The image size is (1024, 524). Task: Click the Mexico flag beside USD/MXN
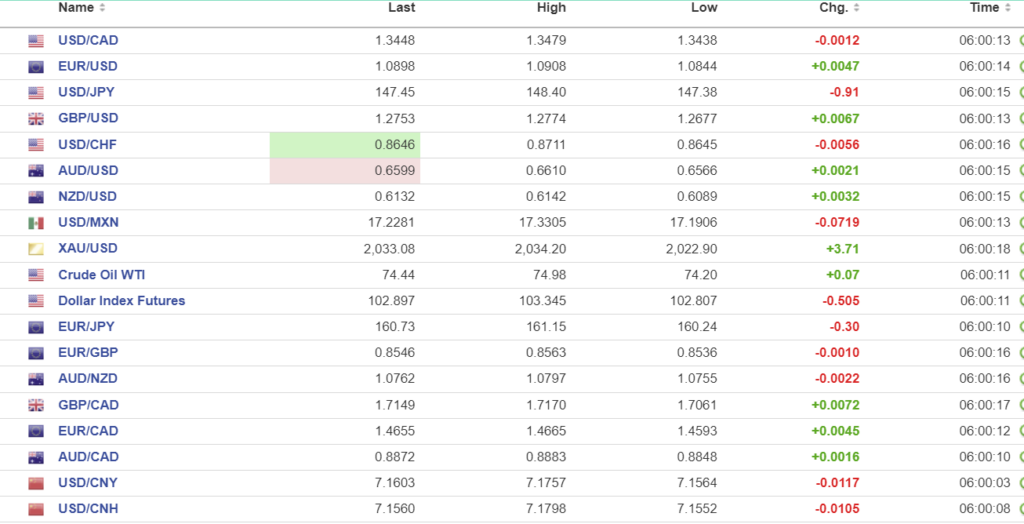(36, 223)
